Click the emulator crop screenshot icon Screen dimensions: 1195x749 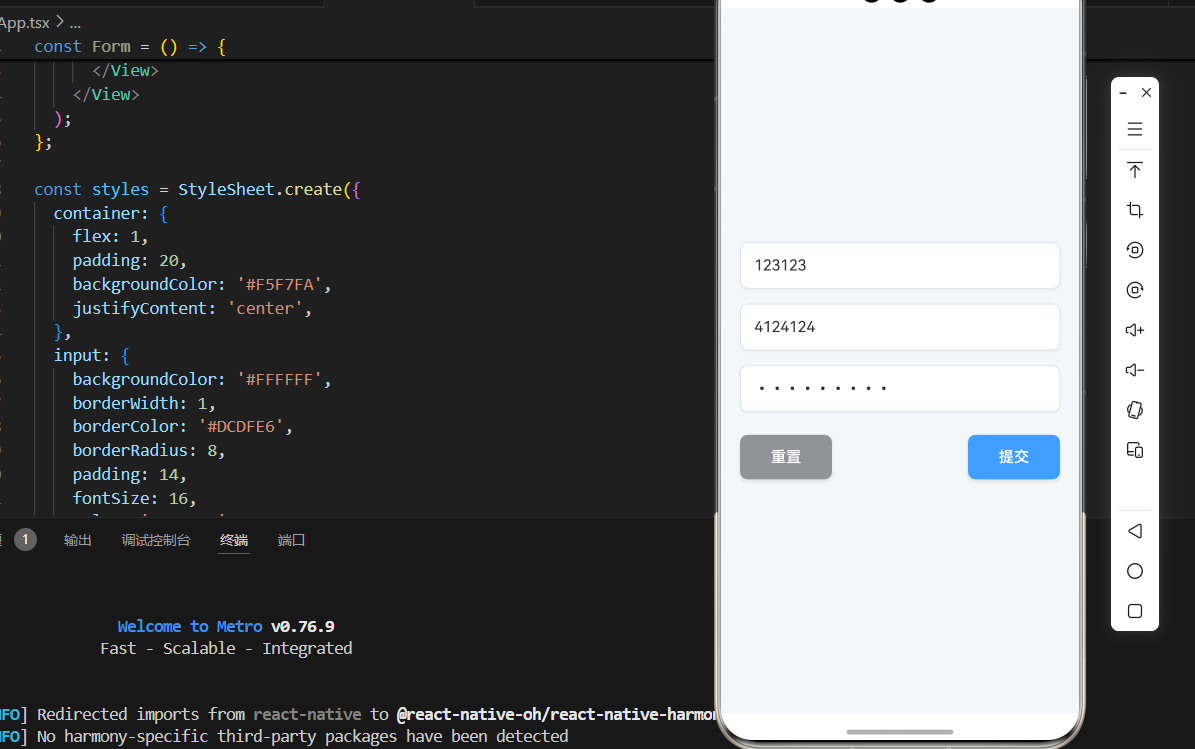click(1135, 210)
